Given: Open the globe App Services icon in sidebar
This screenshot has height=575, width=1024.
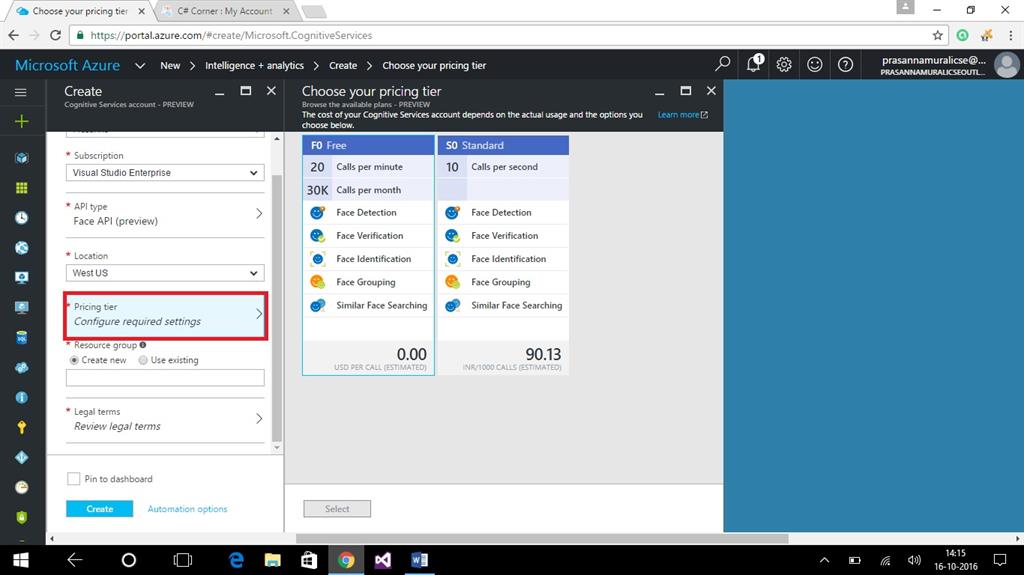Looking at the screenshot, I should [x=22, y=248].
